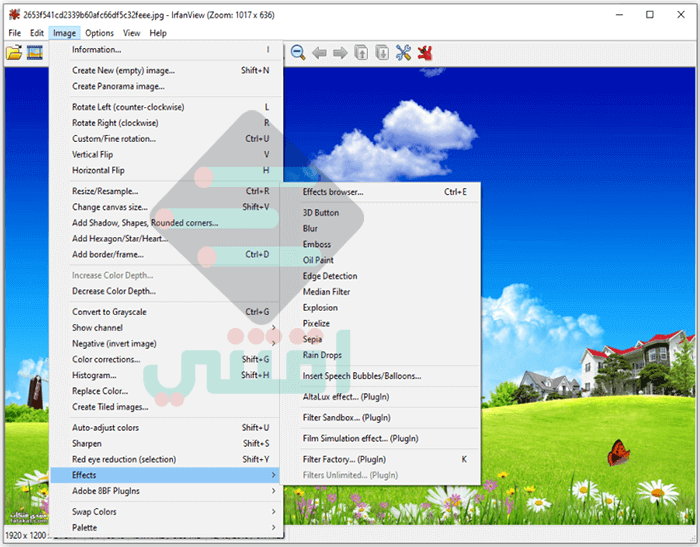Expand the Swap Colors submenu
Screen dimensions: 700x547
(x=166, y=512)
